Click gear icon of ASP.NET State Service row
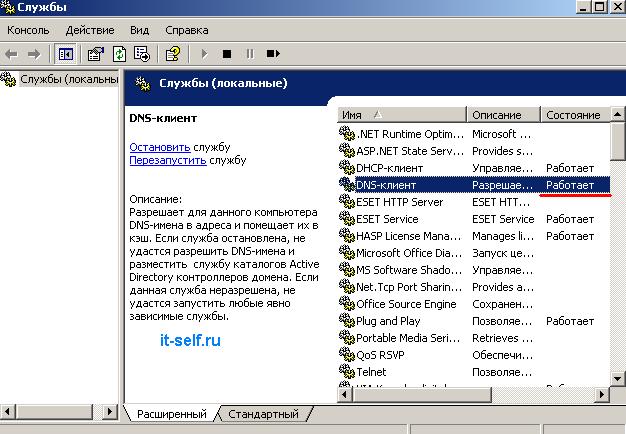This screenshot has width=626, height=434. tap(347, 150)
